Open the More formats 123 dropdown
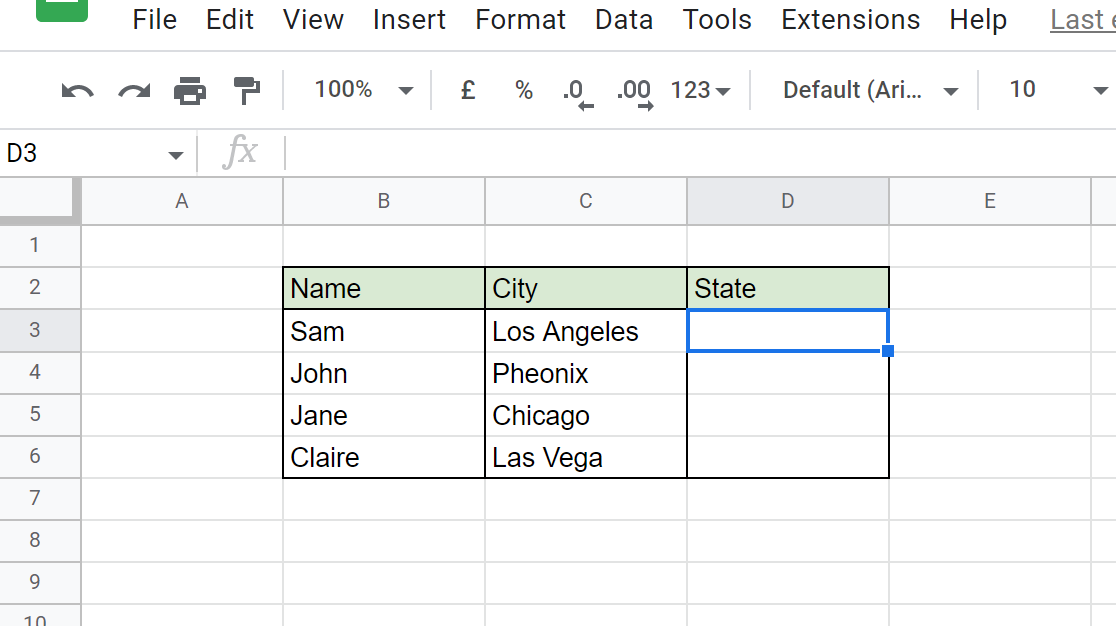This screenshot has height=626, width=1116. click(x=699, y=89)
